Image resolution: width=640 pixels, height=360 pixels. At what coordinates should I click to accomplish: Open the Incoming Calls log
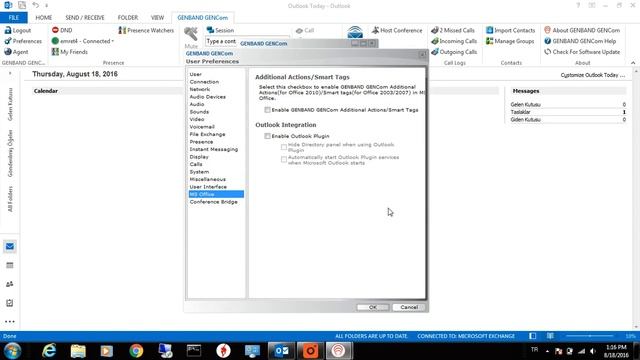[454, 41]
